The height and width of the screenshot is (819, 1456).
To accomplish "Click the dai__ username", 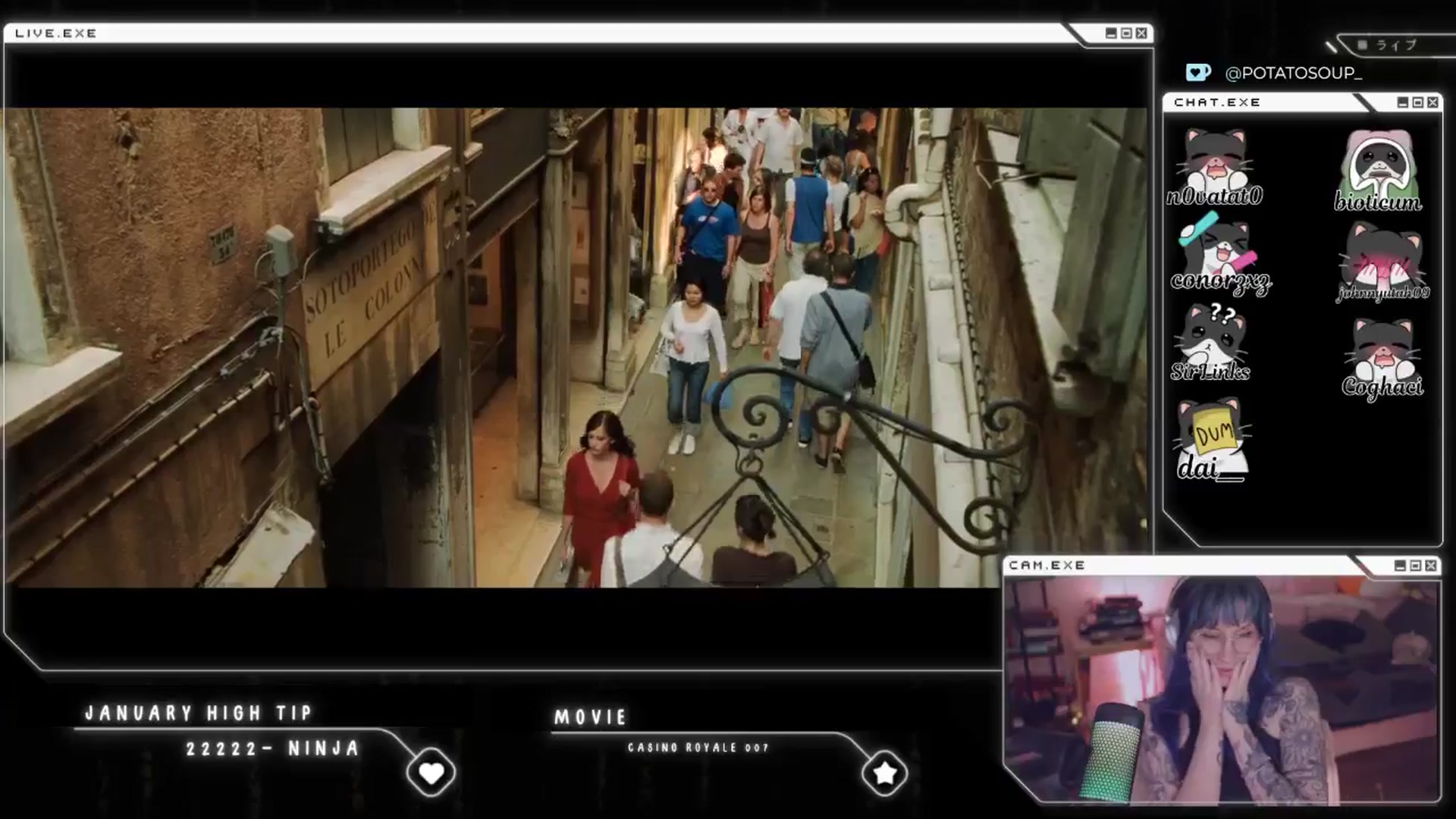I will point(1212,467).
